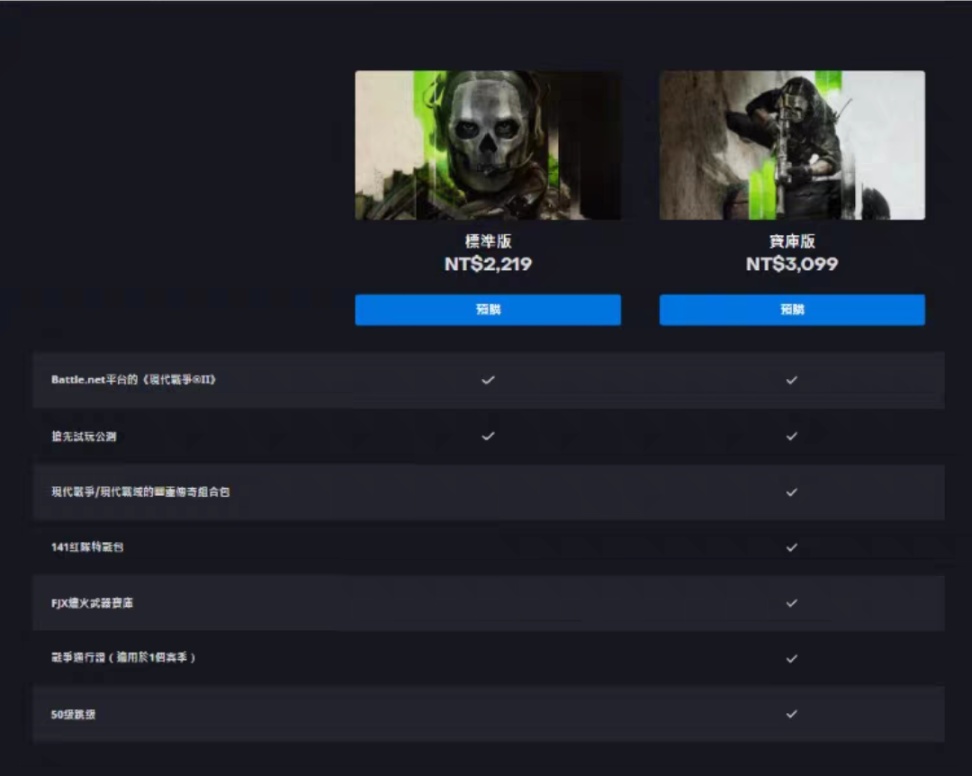Click the 適用於1個賽季 battle pass row label

pyautogui.click(x=123, y=657)
